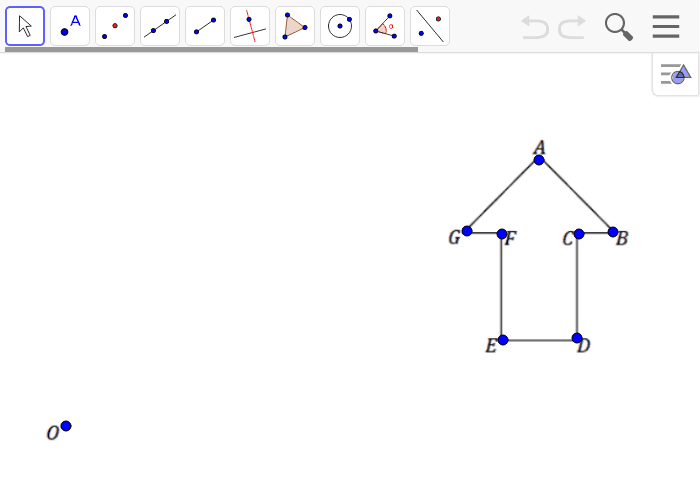700x500 pixels.
Task: Select point C on the arrow
Action: click(579, 233)
